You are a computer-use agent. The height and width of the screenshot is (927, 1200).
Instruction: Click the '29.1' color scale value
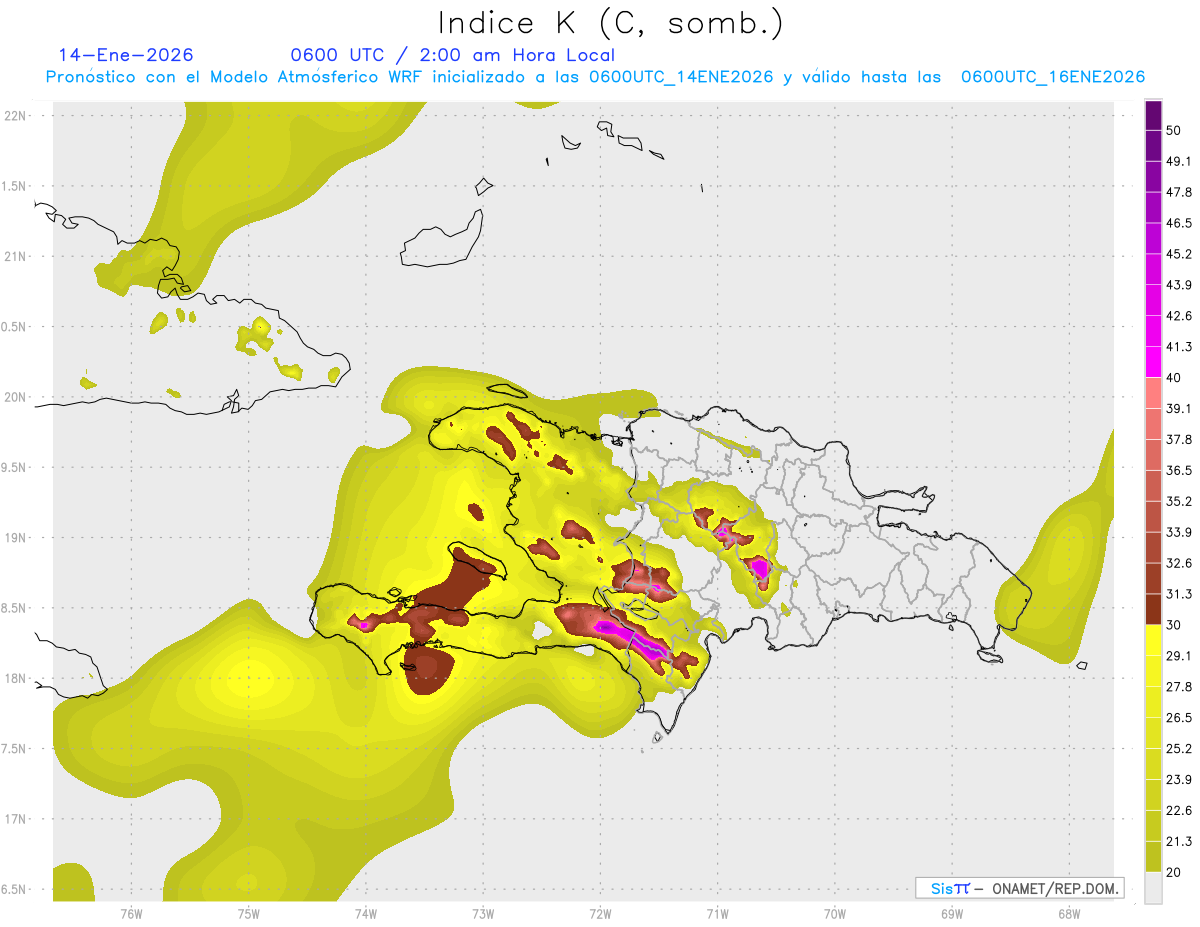click(x=1179, y=656)
